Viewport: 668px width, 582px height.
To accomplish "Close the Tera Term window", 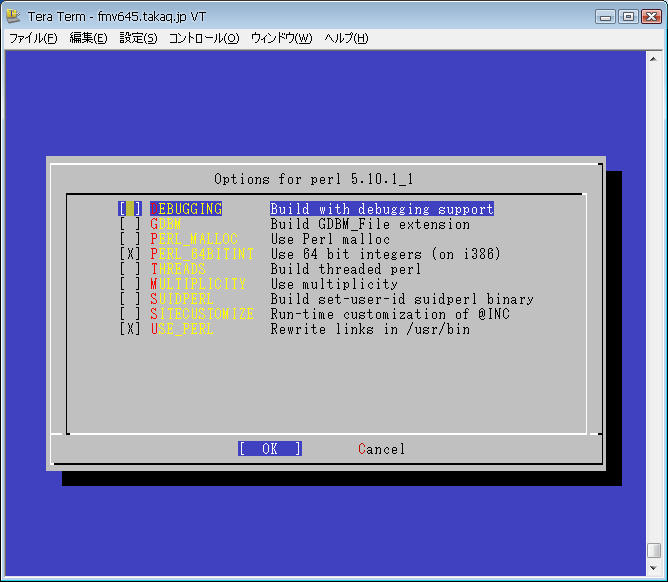I will pos(651,17).
